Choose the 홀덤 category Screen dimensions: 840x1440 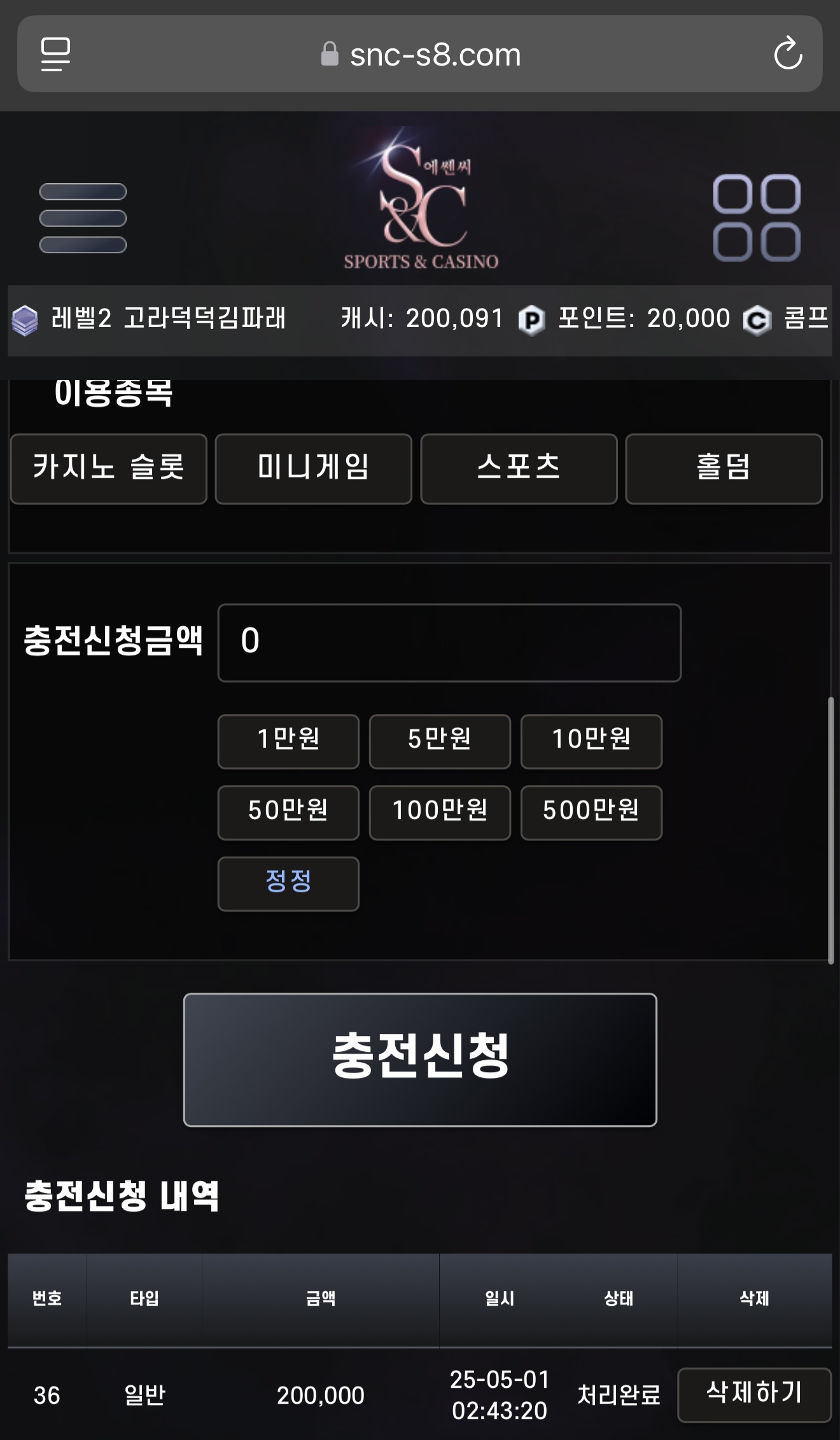tap(724, 469)
